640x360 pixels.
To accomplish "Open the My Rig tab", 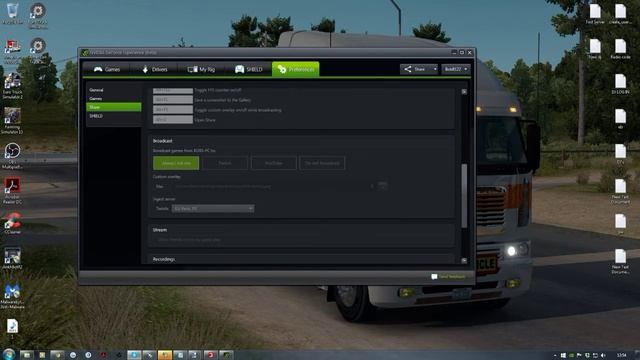I will [201, 69].
